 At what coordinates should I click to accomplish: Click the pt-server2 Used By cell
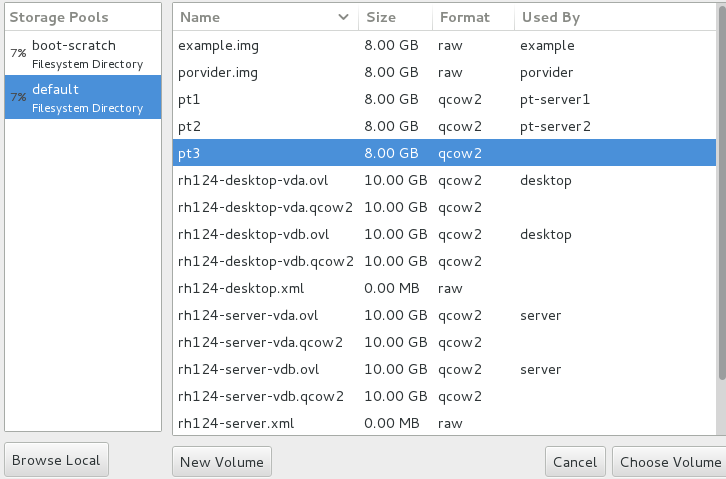click(x=555, y=126)
